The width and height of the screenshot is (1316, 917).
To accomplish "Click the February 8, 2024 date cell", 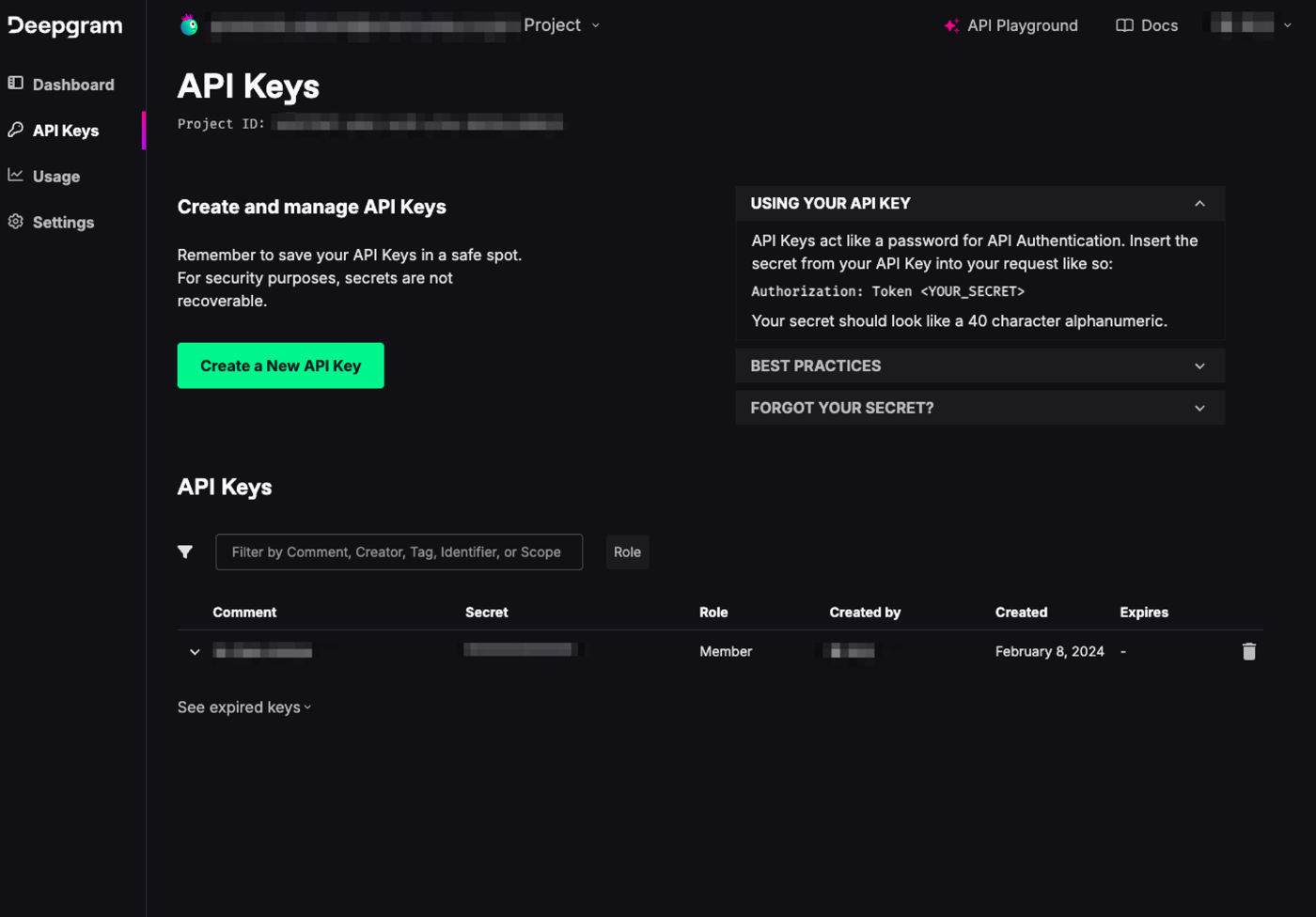I will (x=1049, y=652).
